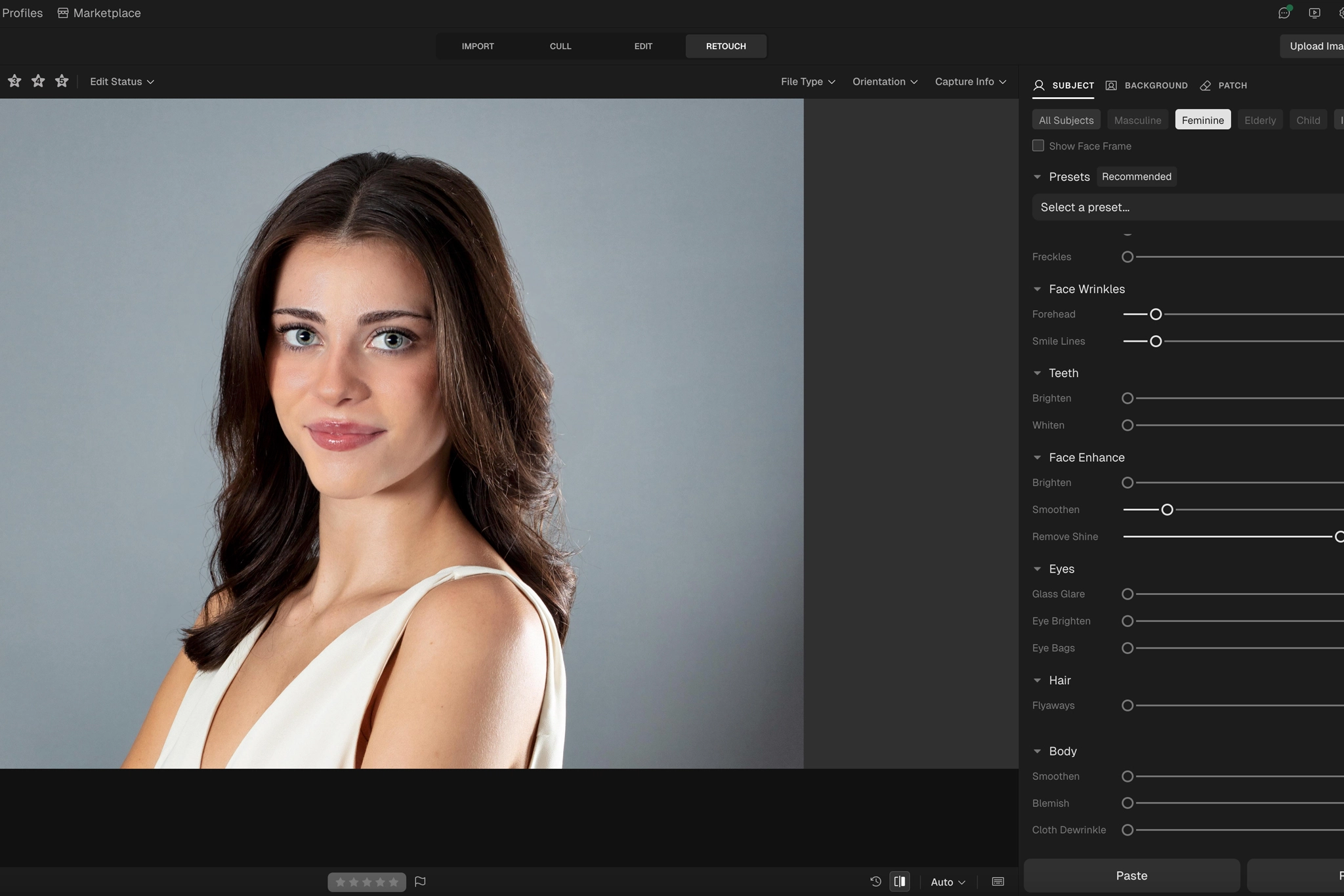Open the SUBJECT panel tab
Viewport: 1344px width, 896px height.
click(x=1063, y=85)
